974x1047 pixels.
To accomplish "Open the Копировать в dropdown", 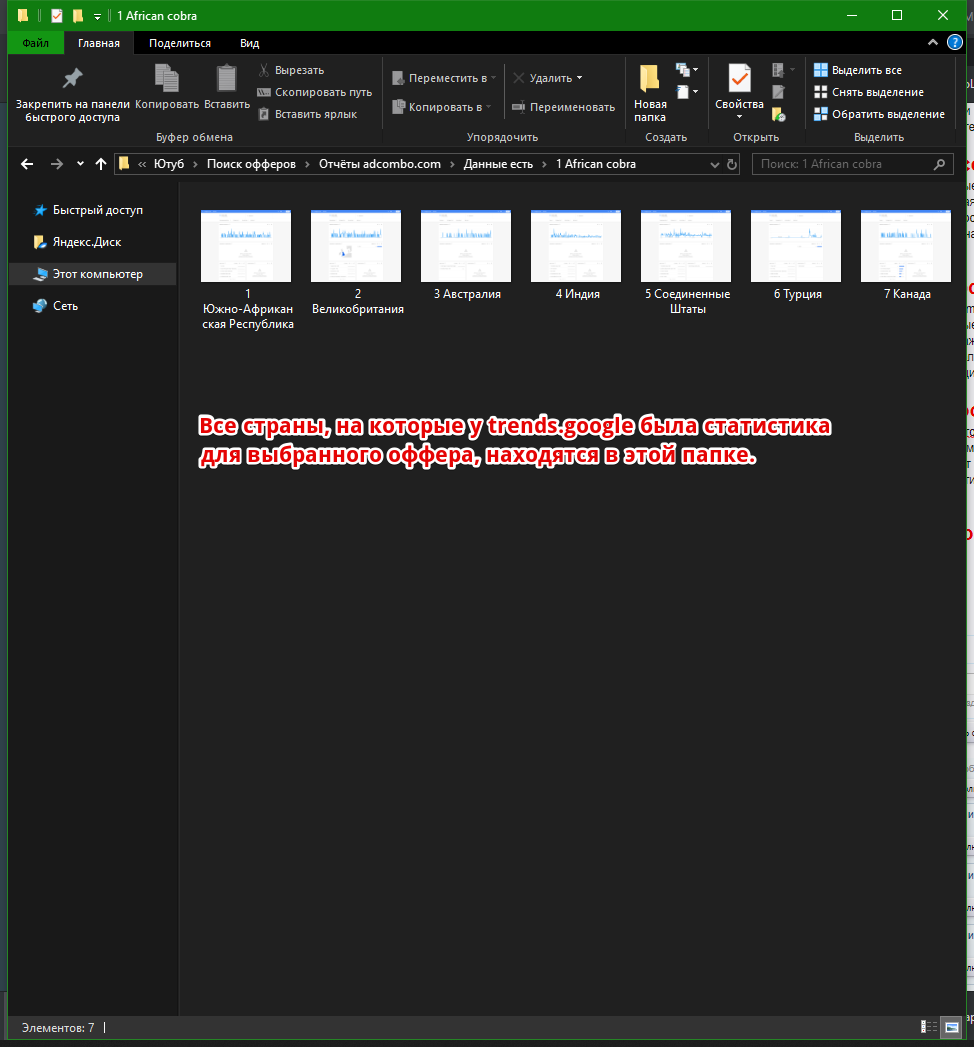I will 441,107.
